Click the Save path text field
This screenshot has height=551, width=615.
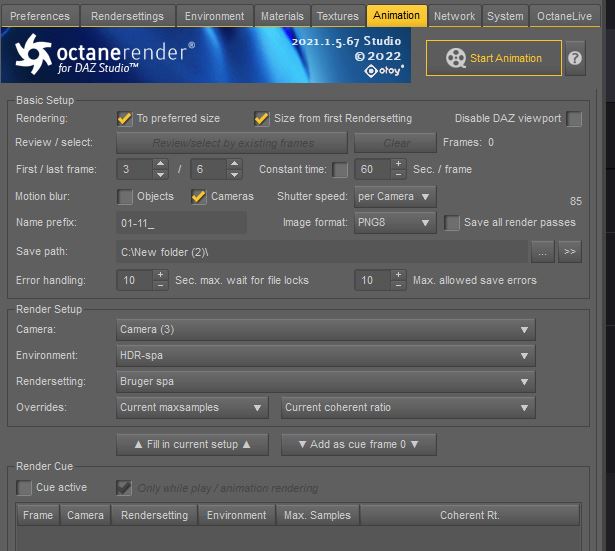click(322, 252)
